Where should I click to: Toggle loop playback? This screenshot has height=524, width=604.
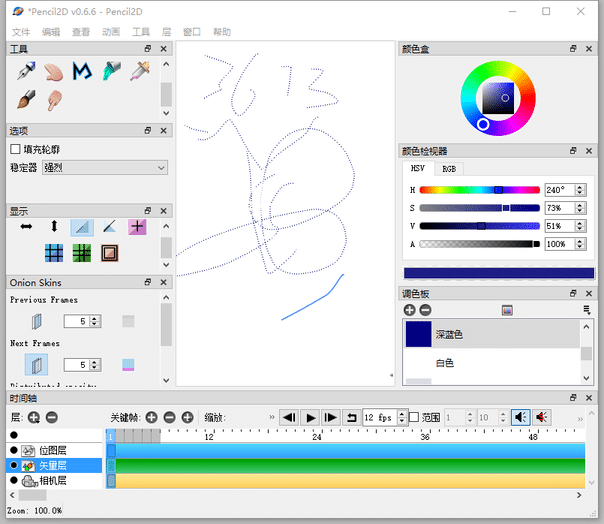[x=351, y=418]
